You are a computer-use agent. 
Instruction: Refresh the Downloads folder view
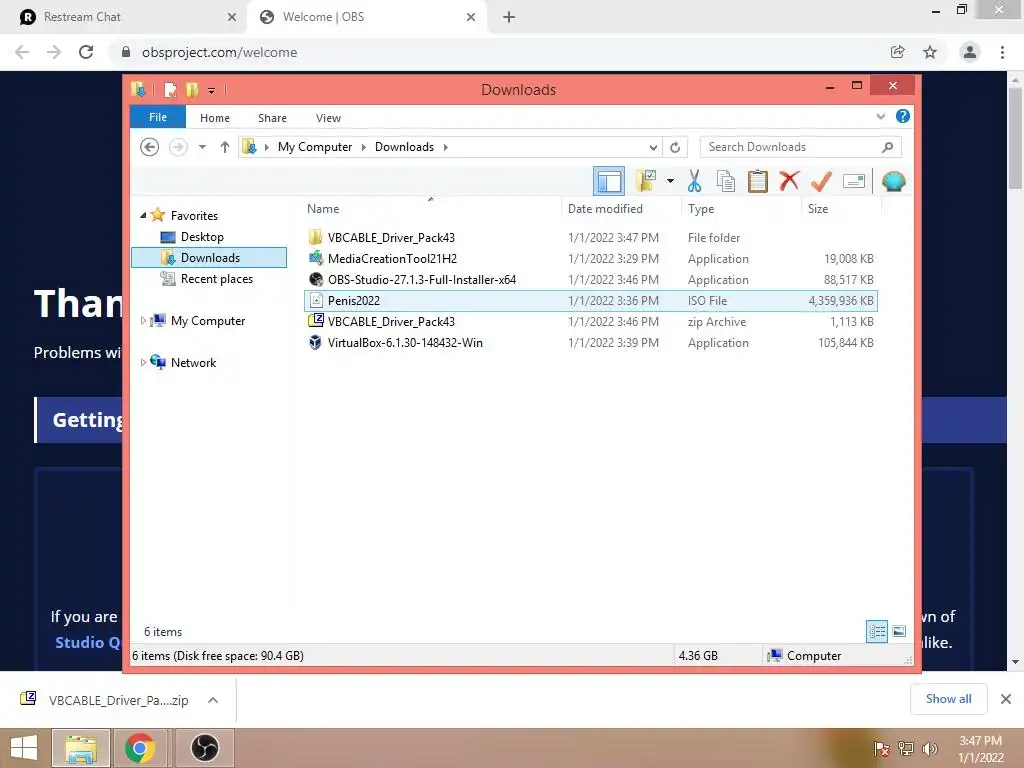tap(675, 147)
